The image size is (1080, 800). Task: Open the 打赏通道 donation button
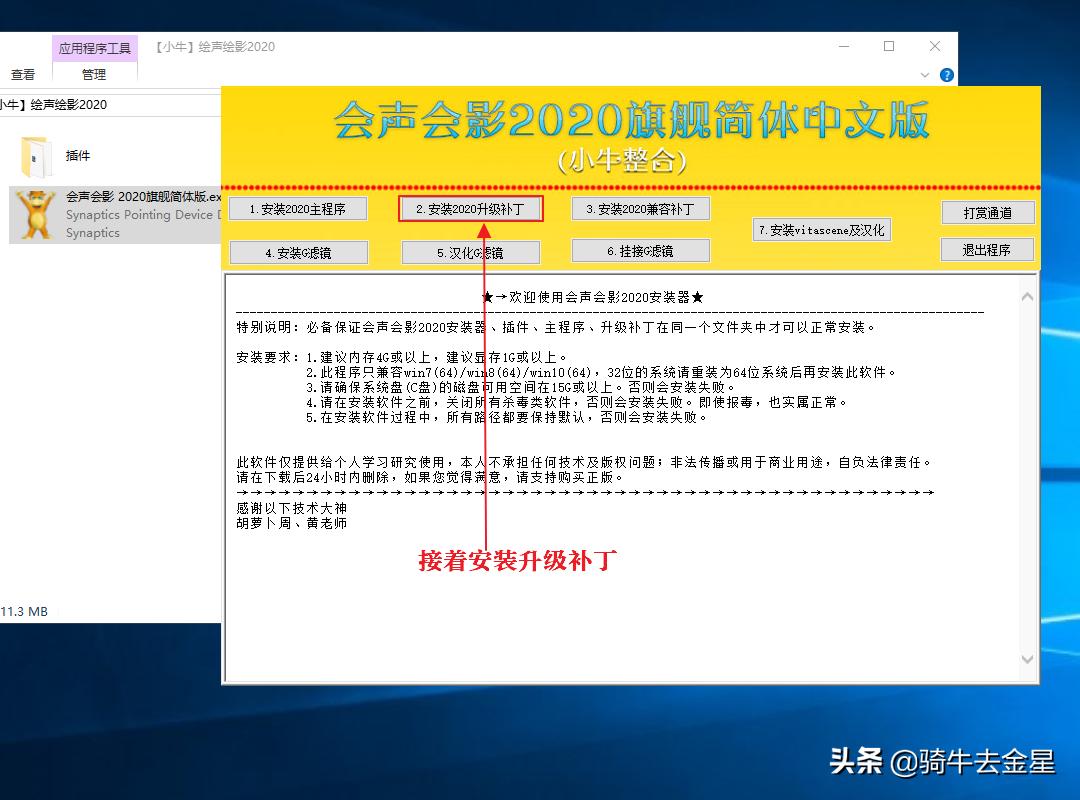[987, 212]
